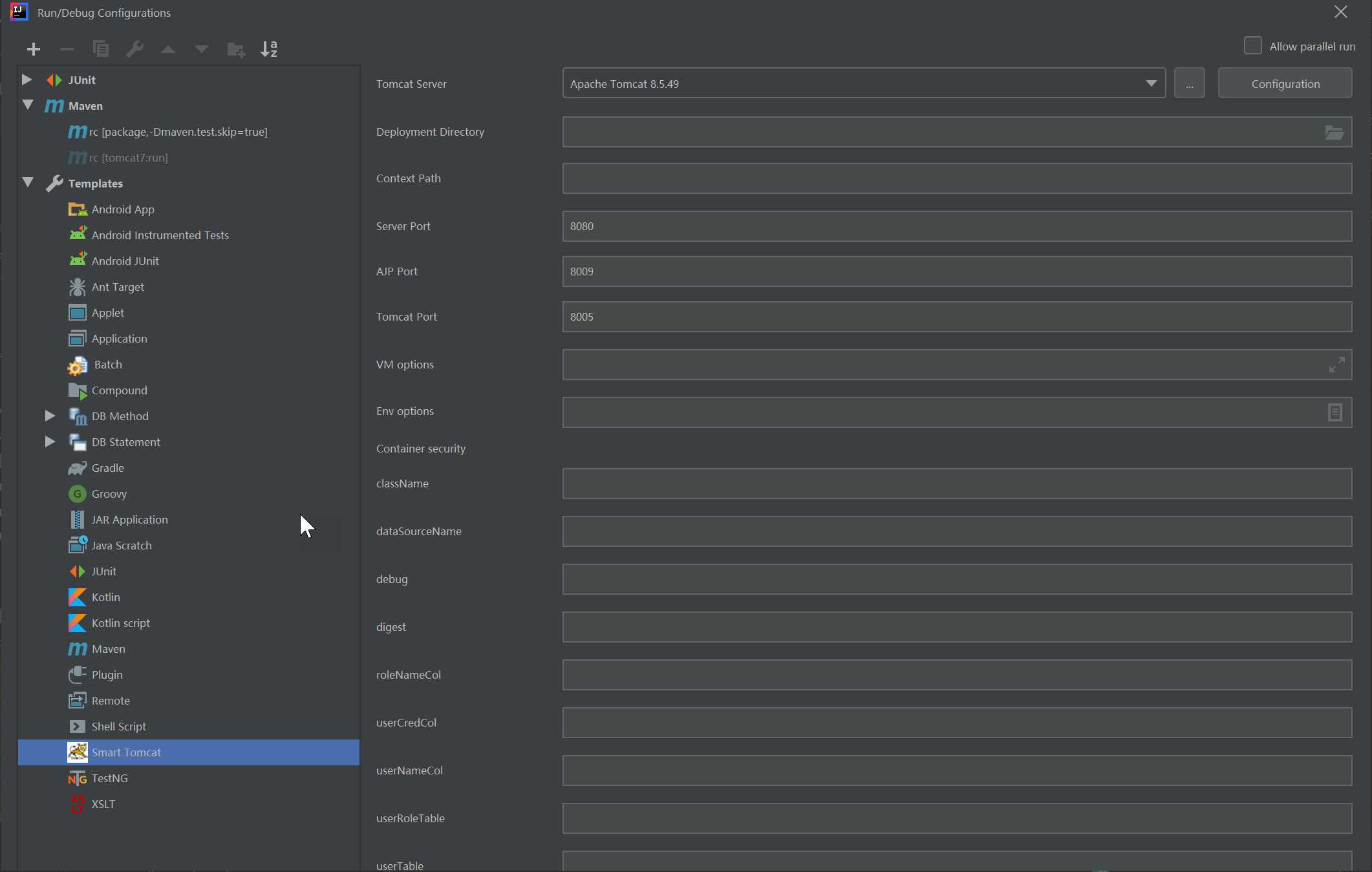Select the Kotlin template

[105, 597]
